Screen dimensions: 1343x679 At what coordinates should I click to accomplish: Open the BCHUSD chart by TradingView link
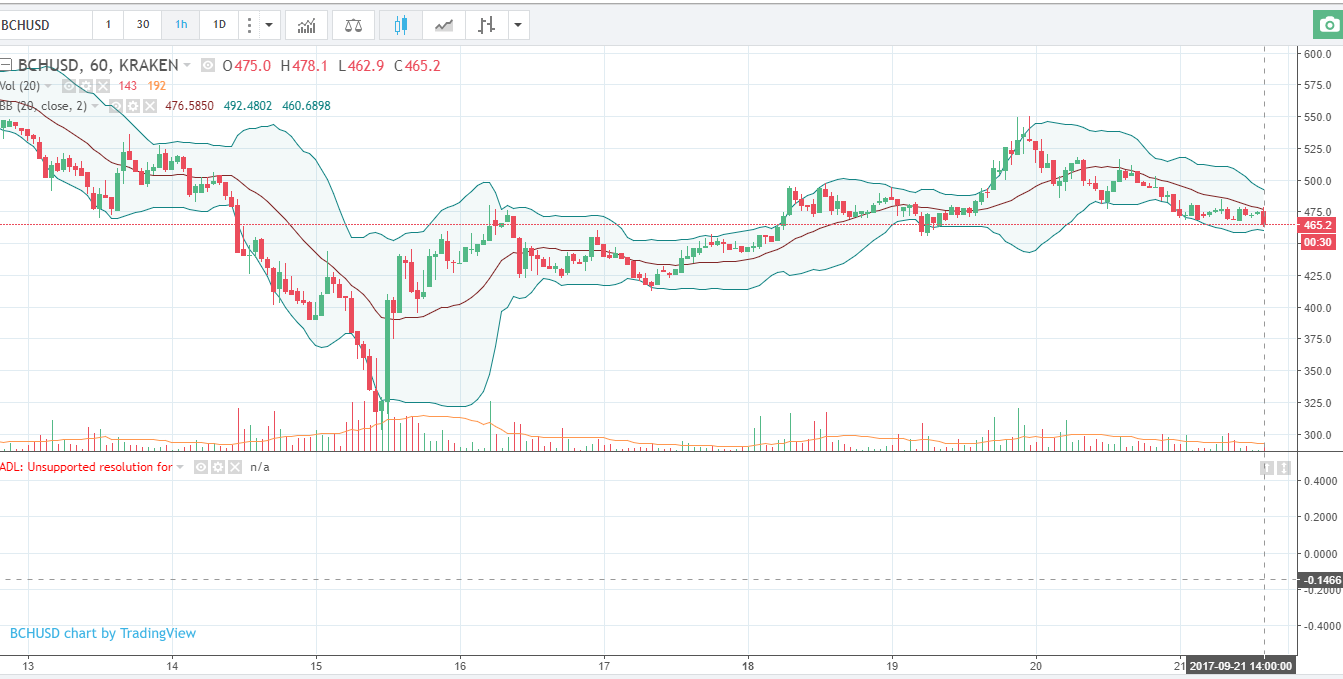click(x=103, y=633)
